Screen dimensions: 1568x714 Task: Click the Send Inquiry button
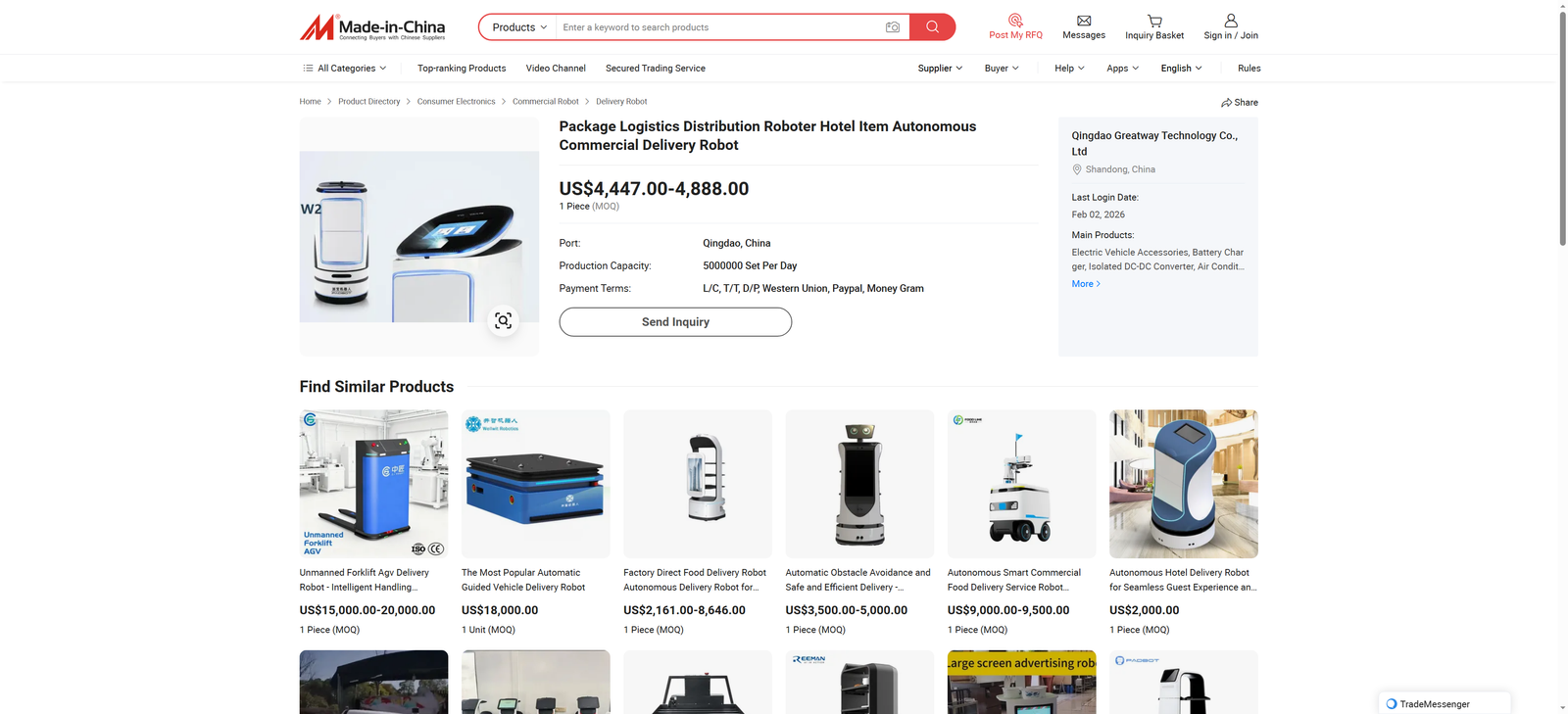tap(675, 322)
